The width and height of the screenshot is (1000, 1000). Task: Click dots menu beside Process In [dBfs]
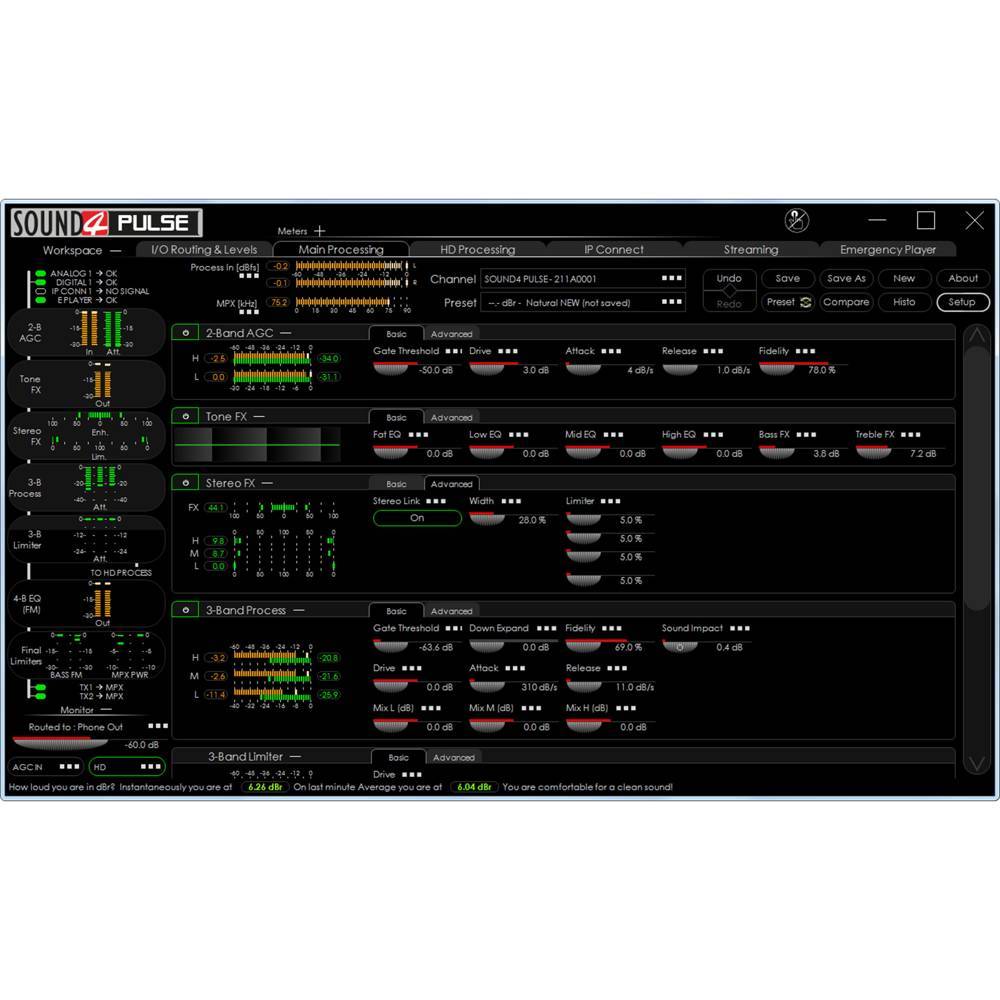point(249,276)
